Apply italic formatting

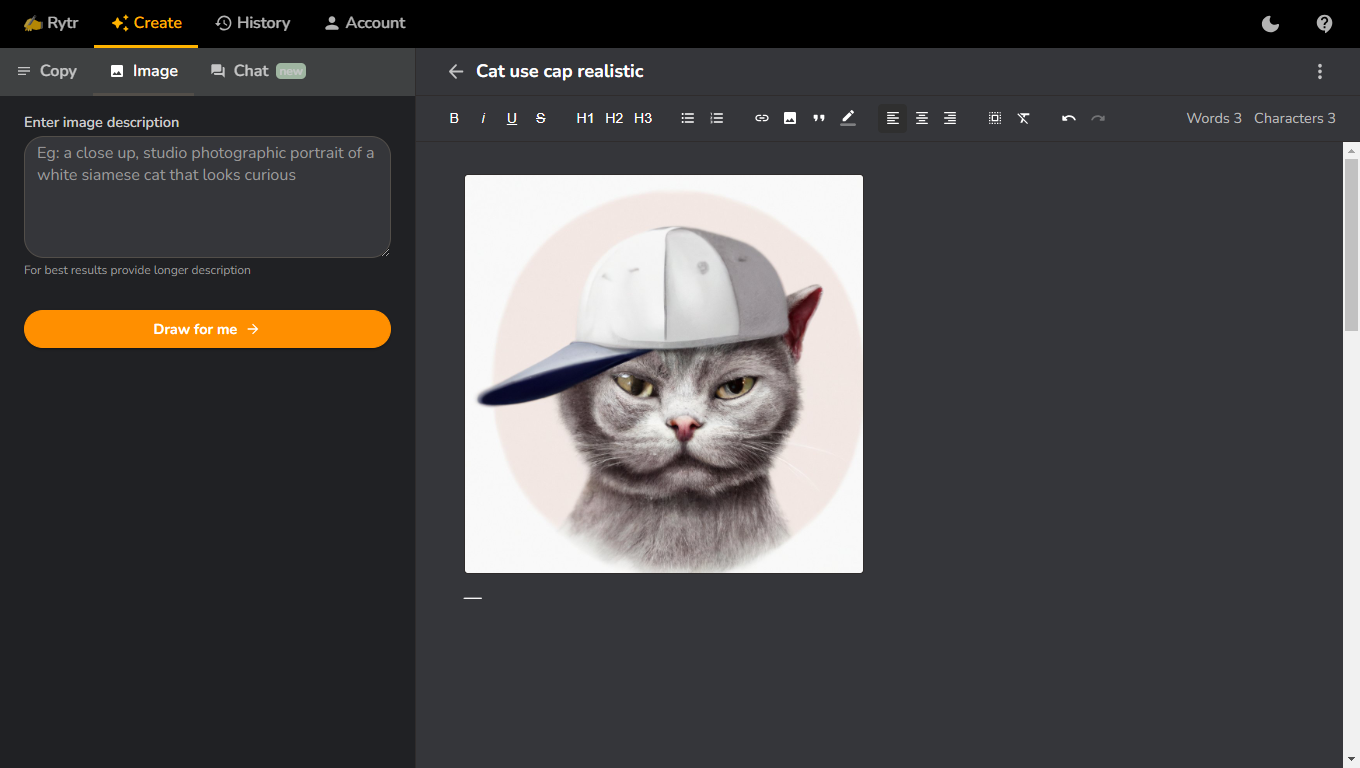[483, 118]
